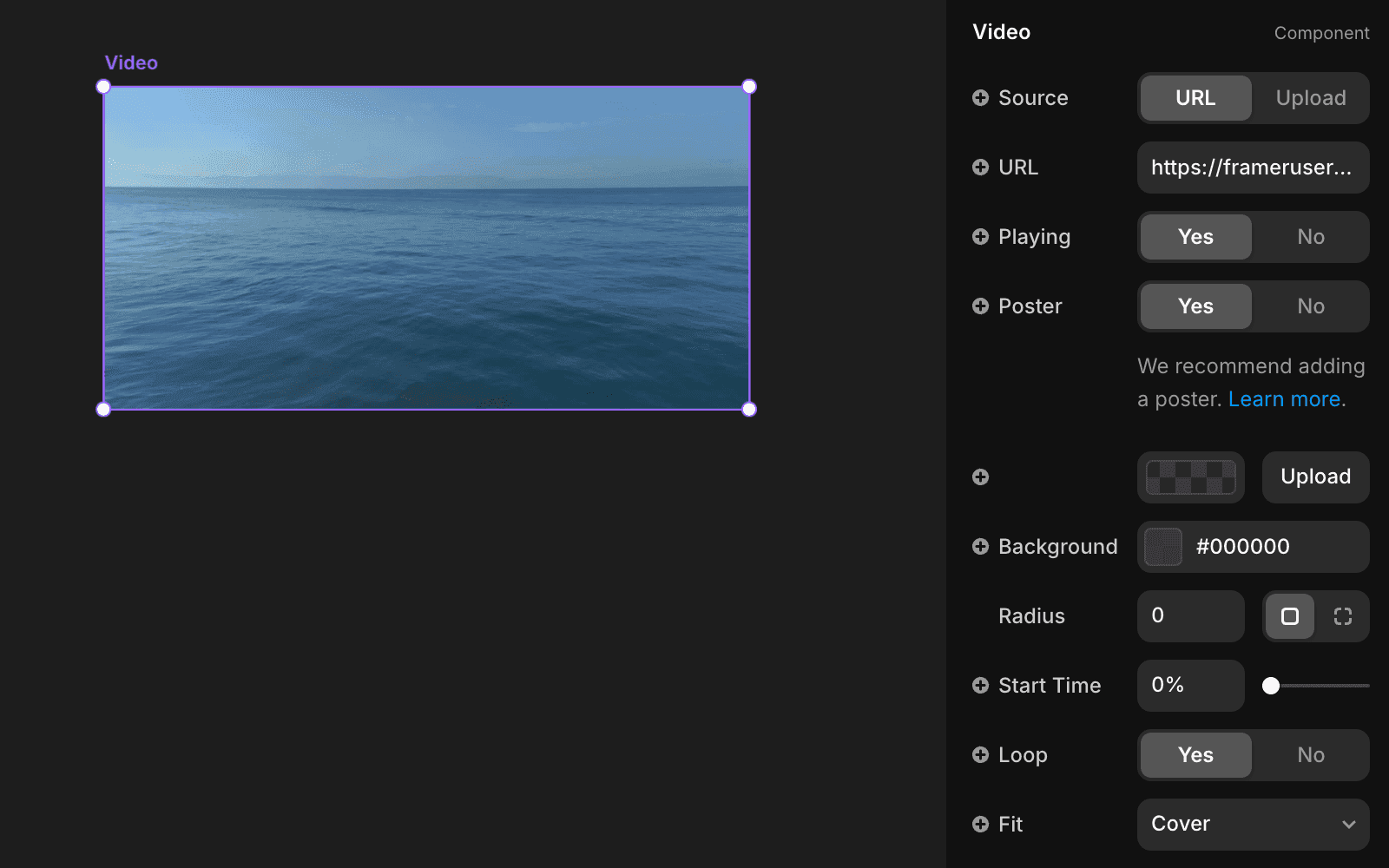Screen dimensions: 1389x868
Task: Click the plus icon beside poster image upload
Action: (980, 477)
